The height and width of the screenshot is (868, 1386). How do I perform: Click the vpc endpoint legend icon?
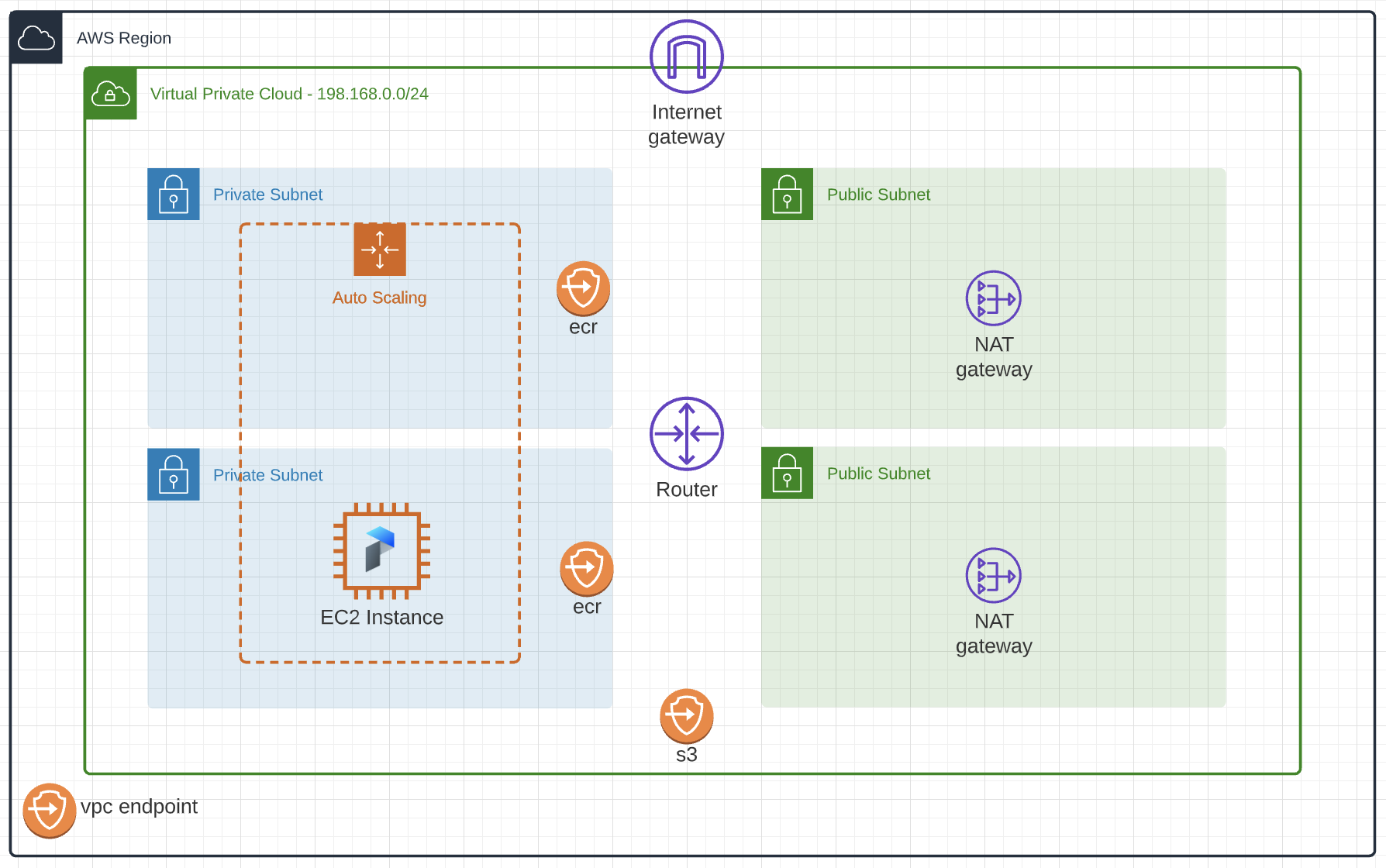coord(50,811)
